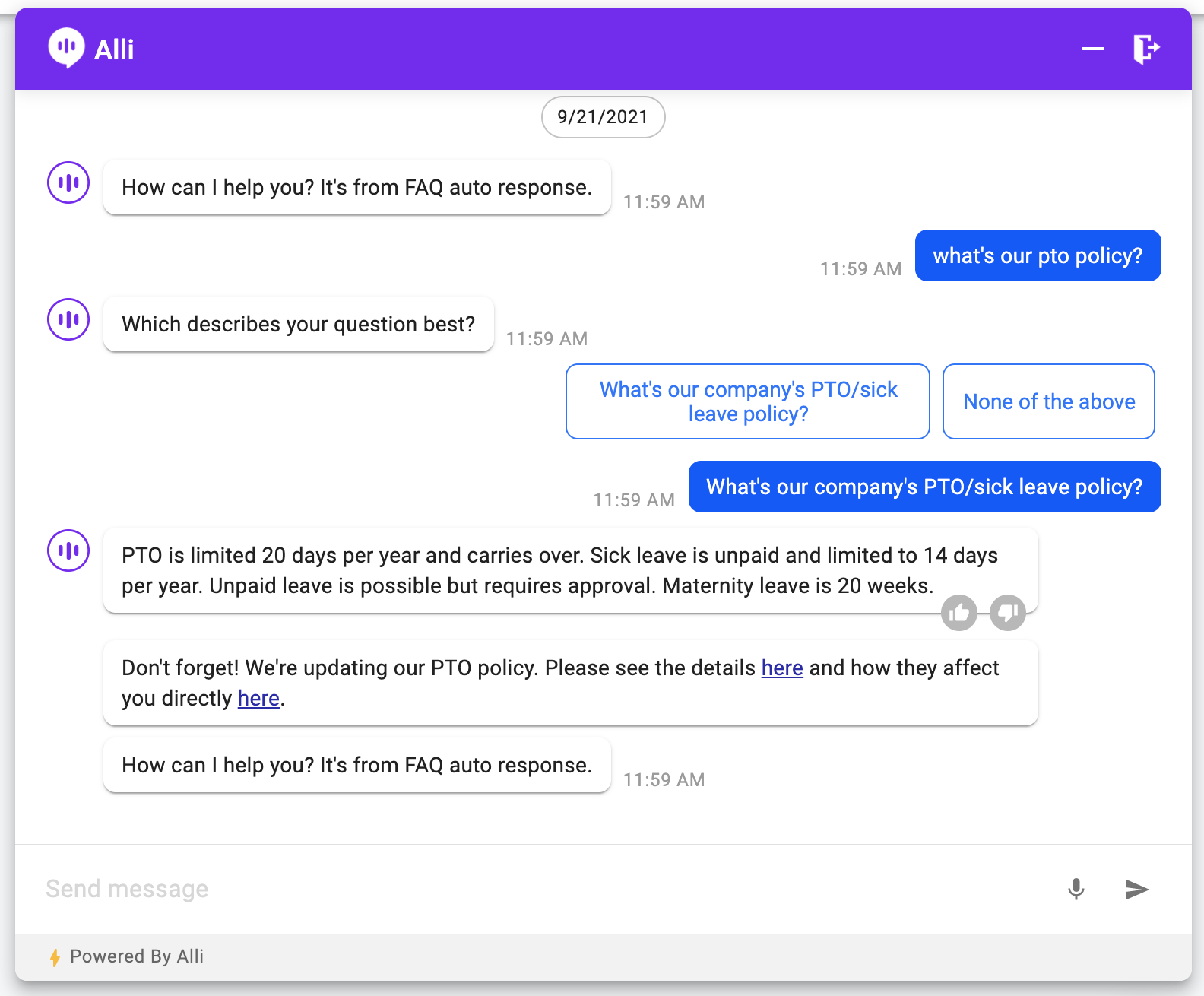
Task: Minimize the Alli chat window
Action: (1092, 49)
